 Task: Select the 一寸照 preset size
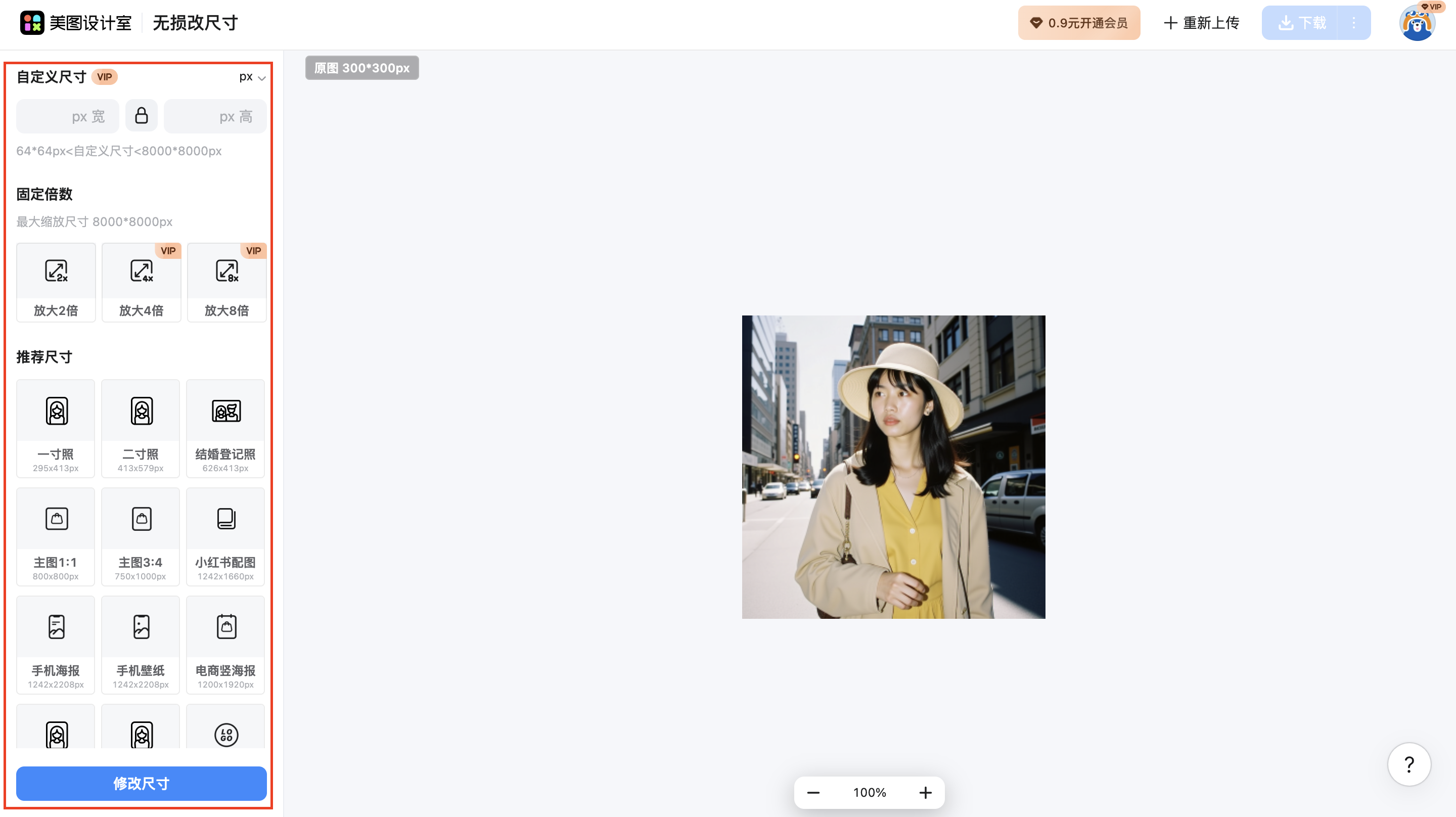coord(56,429)
